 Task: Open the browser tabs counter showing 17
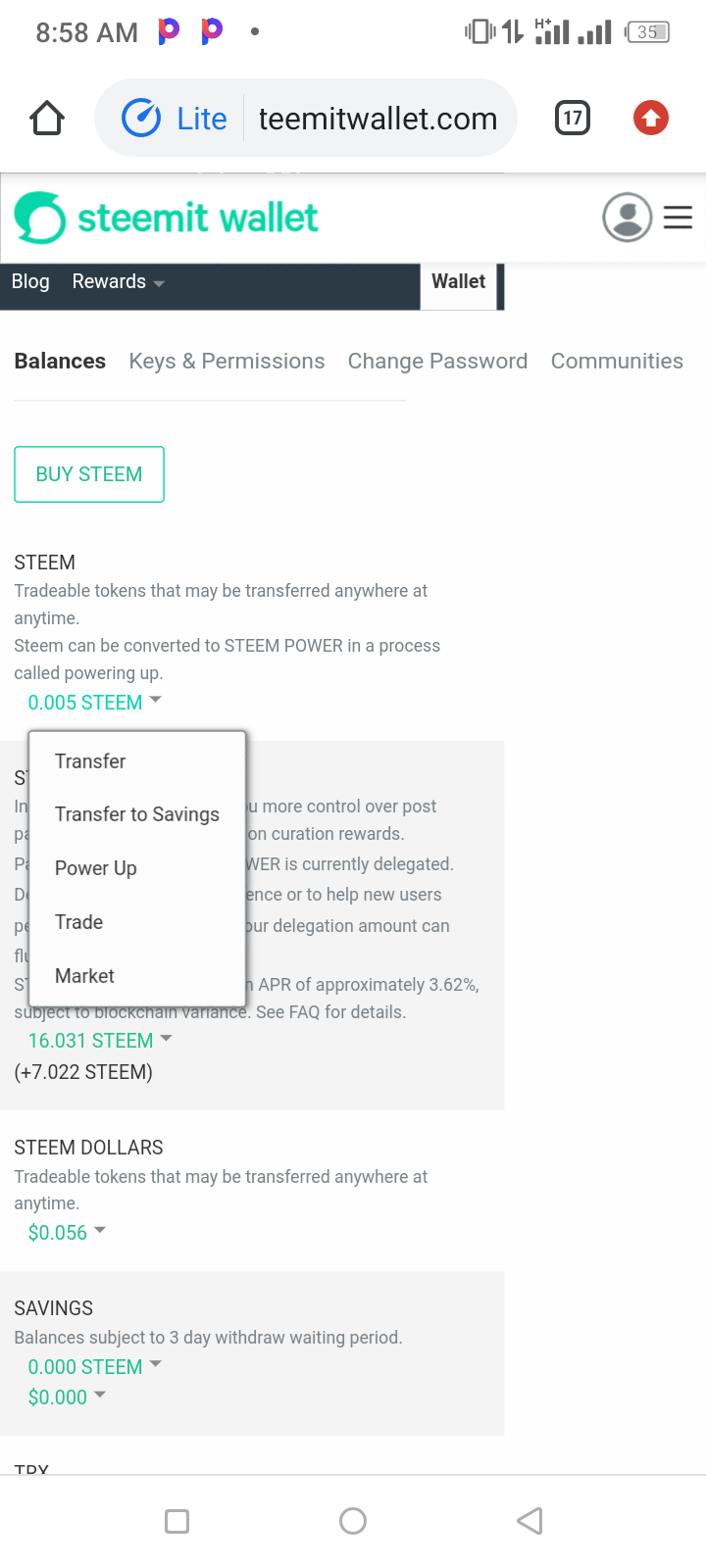[573, 119]
